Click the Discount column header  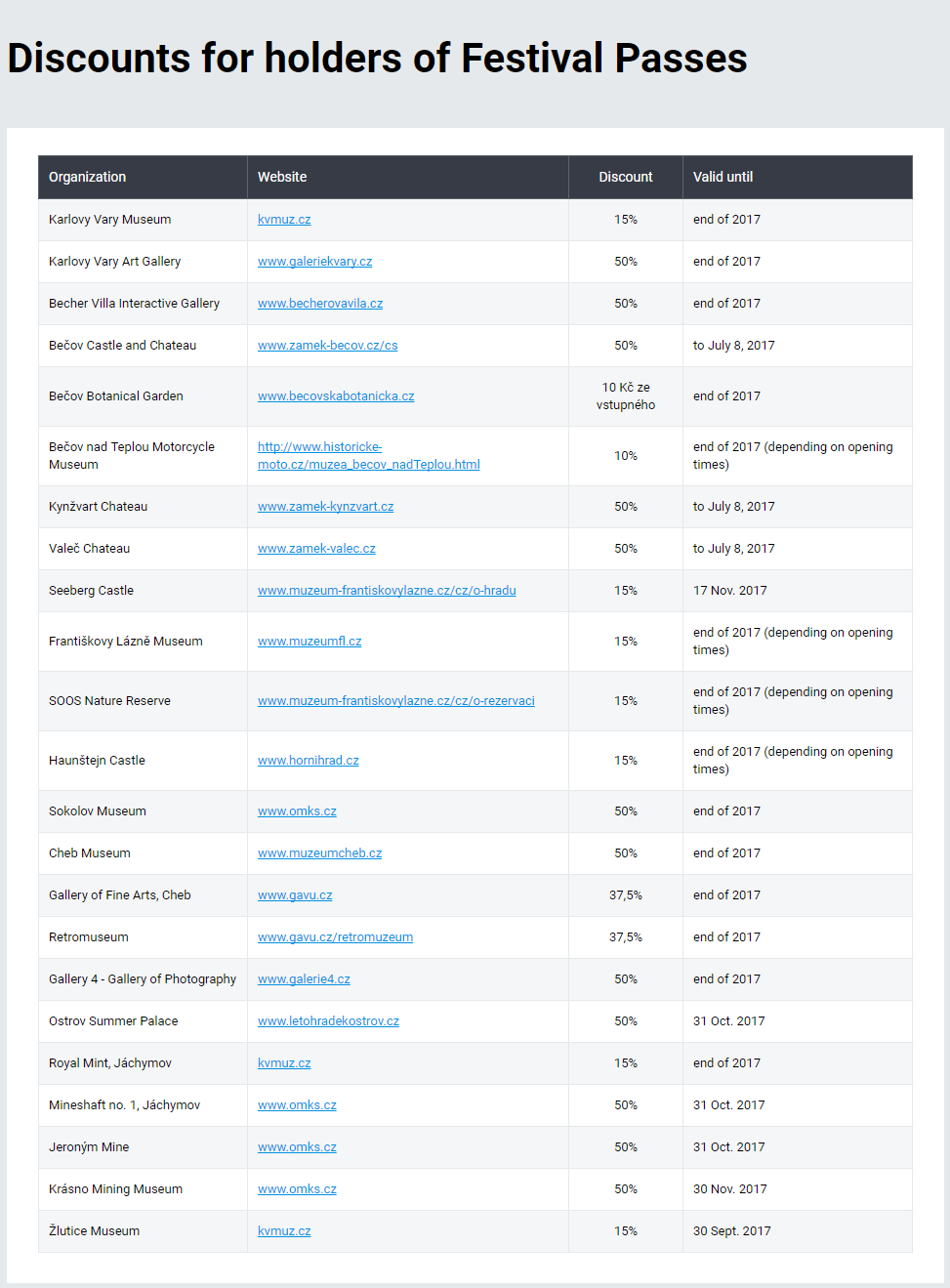(625, 177)
